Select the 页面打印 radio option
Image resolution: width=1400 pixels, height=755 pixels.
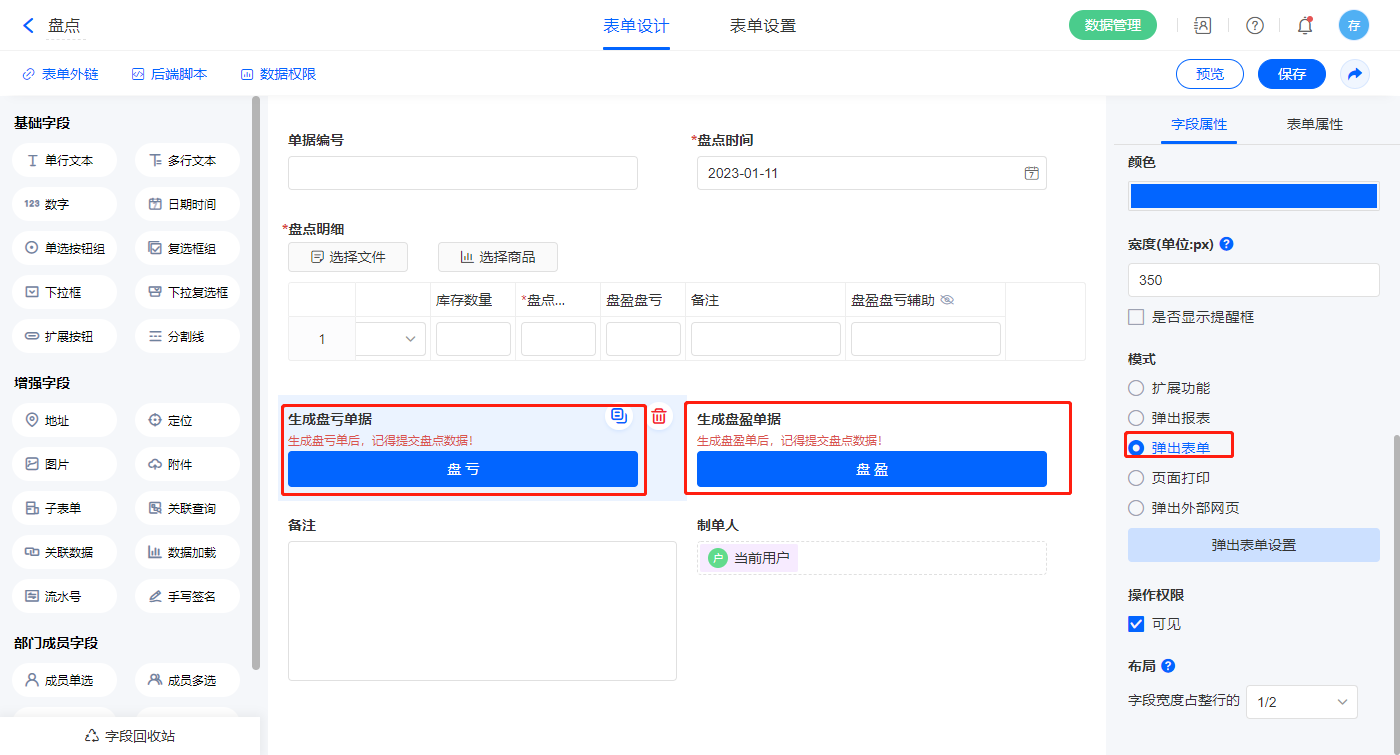1136,478
